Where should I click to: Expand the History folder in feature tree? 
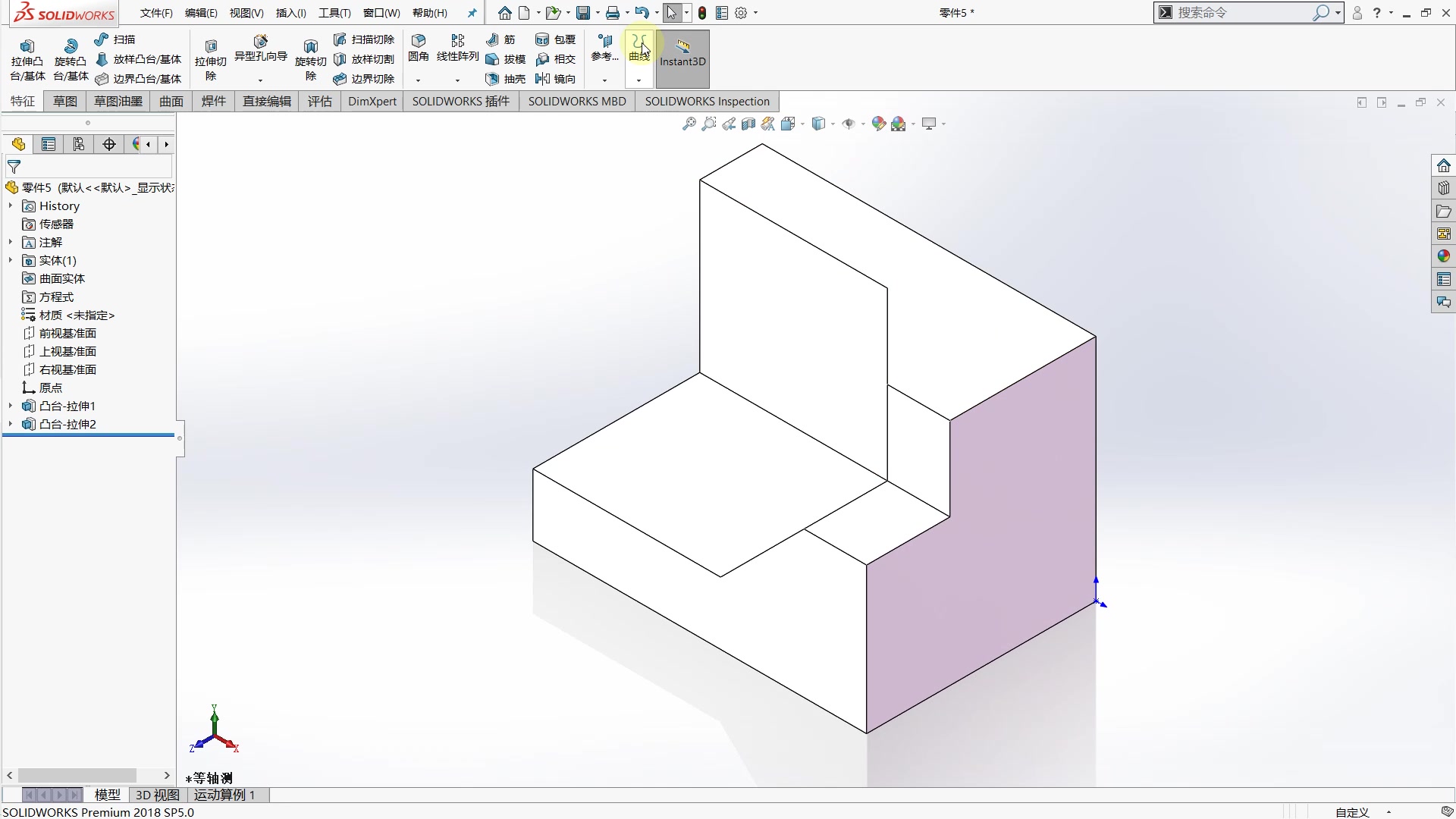(x=11, y=206)
